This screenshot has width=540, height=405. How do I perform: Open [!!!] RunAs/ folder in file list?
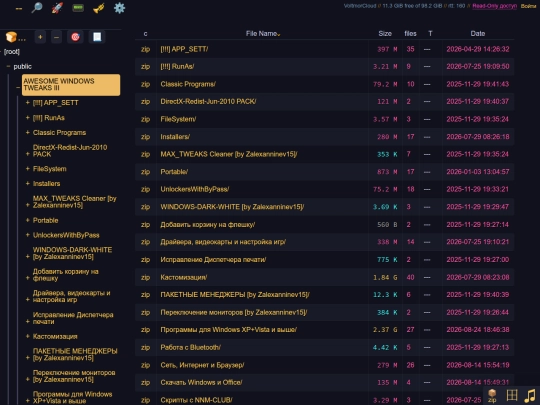coord(177,67)
